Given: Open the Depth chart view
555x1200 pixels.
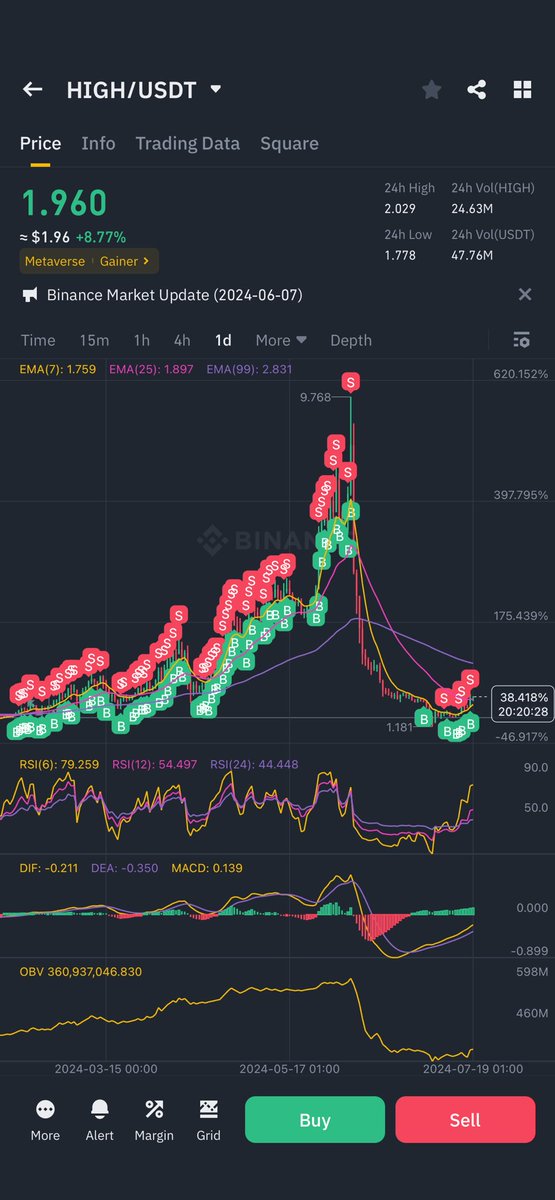Looking at the screenshot, I should [351, 340].
